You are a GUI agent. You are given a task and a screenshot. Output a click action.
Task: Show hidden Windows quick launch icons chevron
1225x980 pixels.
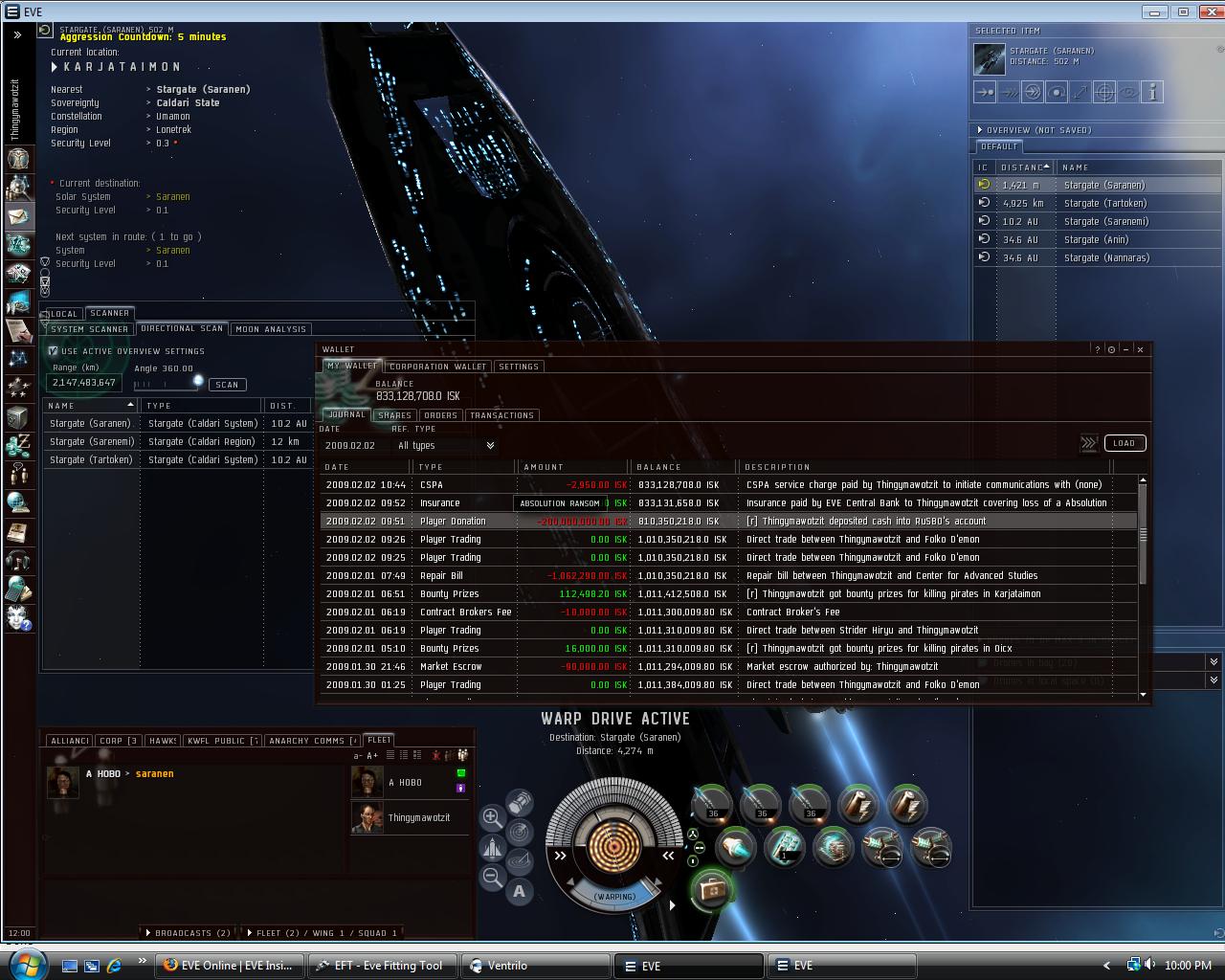pos(143,961)
